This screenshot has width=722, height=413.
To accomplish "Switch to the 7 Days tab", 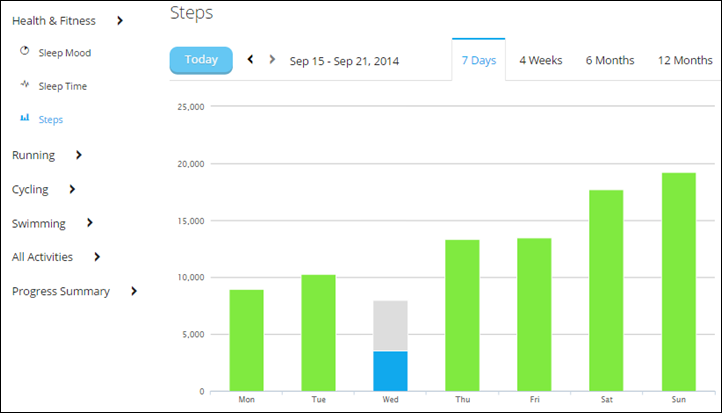I will pos(479,60).
